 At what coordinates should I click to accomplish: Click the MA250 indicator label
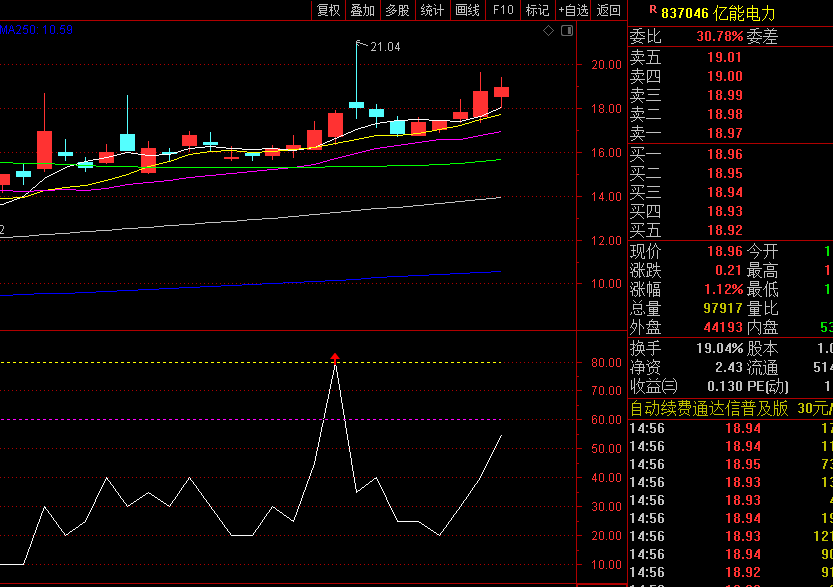tap(35, 30)
